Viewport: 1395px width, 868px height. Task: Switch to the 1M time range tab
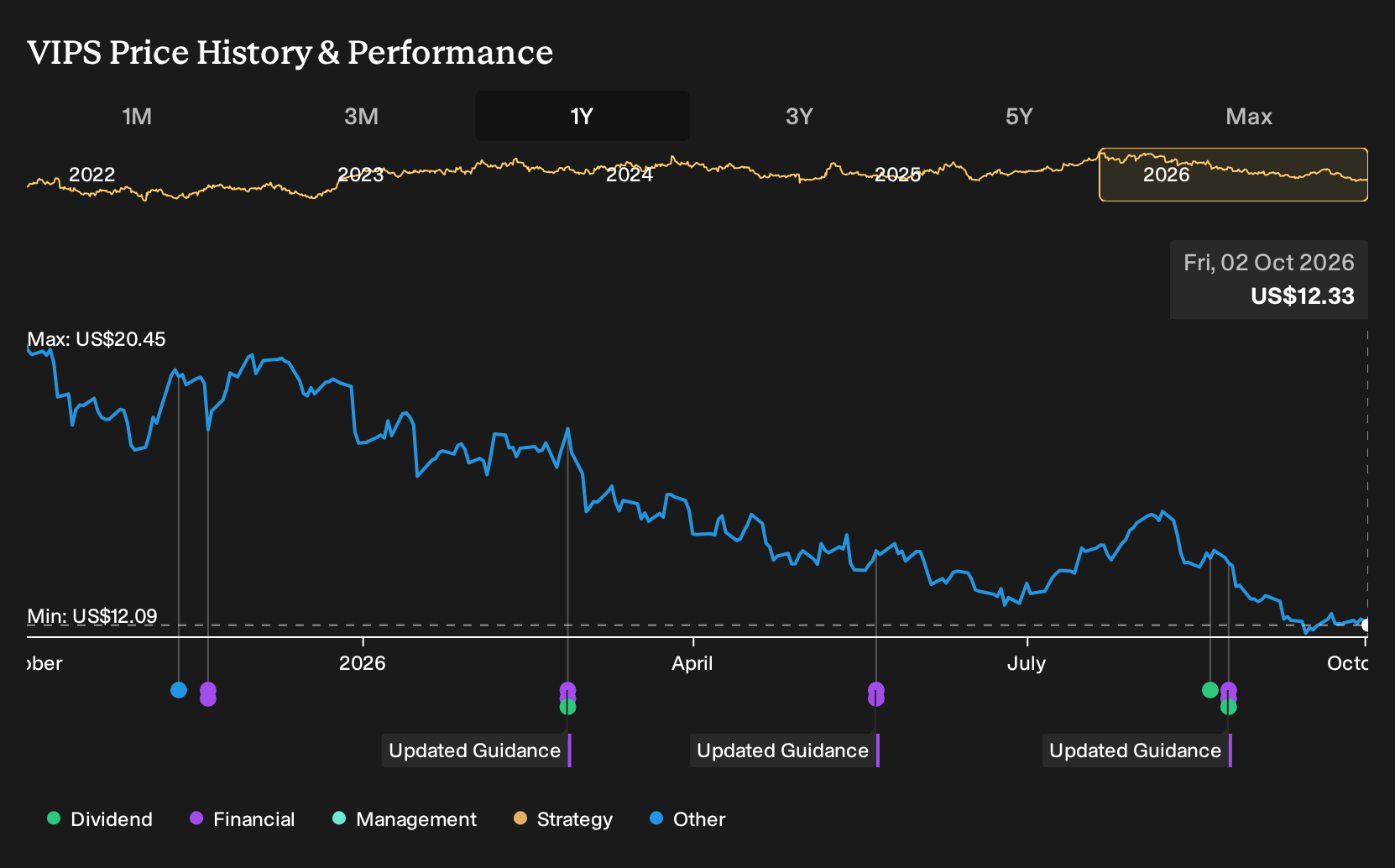(x=137, y=116)
